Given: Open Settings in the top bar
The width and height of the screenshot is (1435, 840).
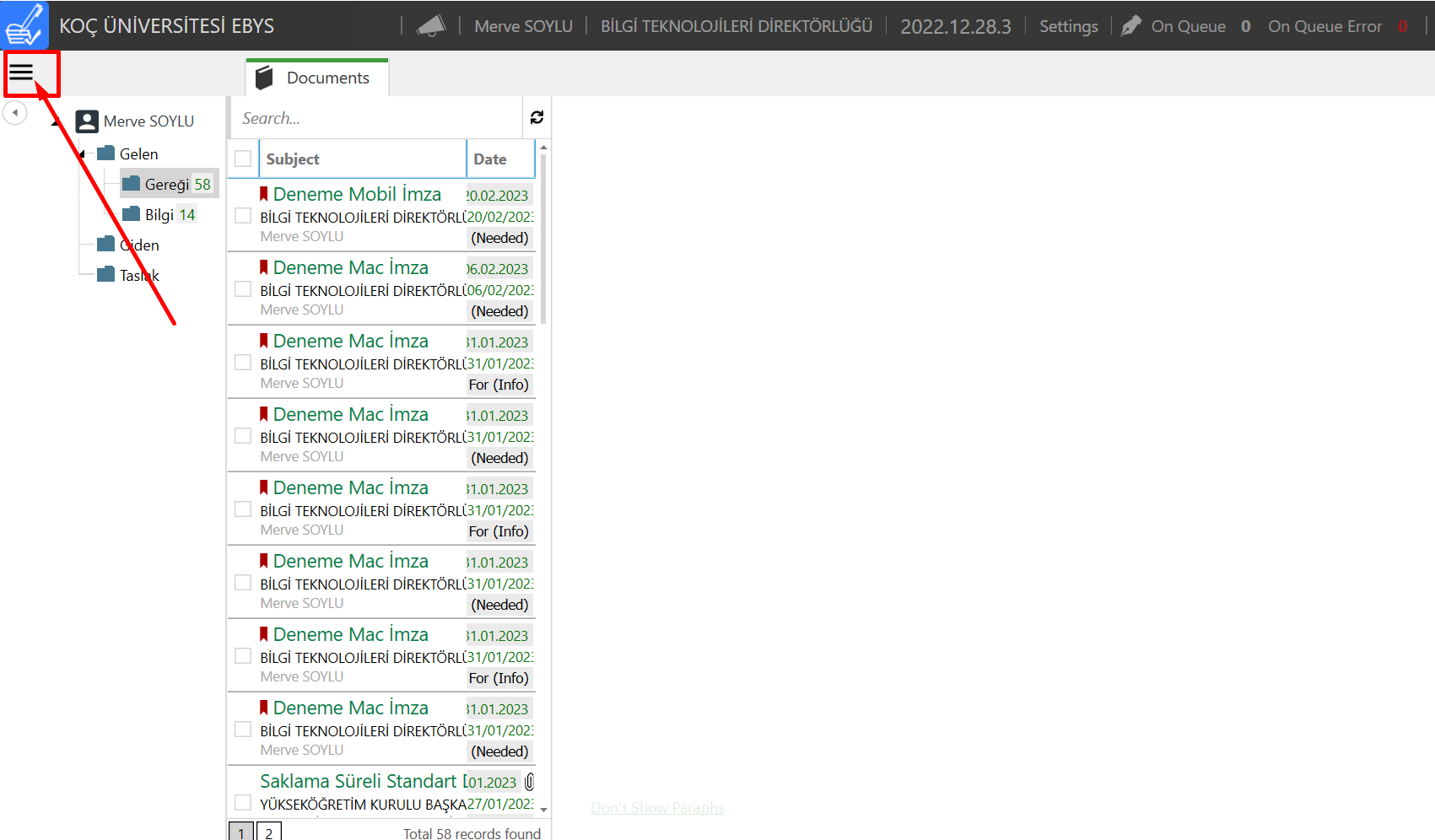Looking at the screenshot, I should click(1068, 26).
